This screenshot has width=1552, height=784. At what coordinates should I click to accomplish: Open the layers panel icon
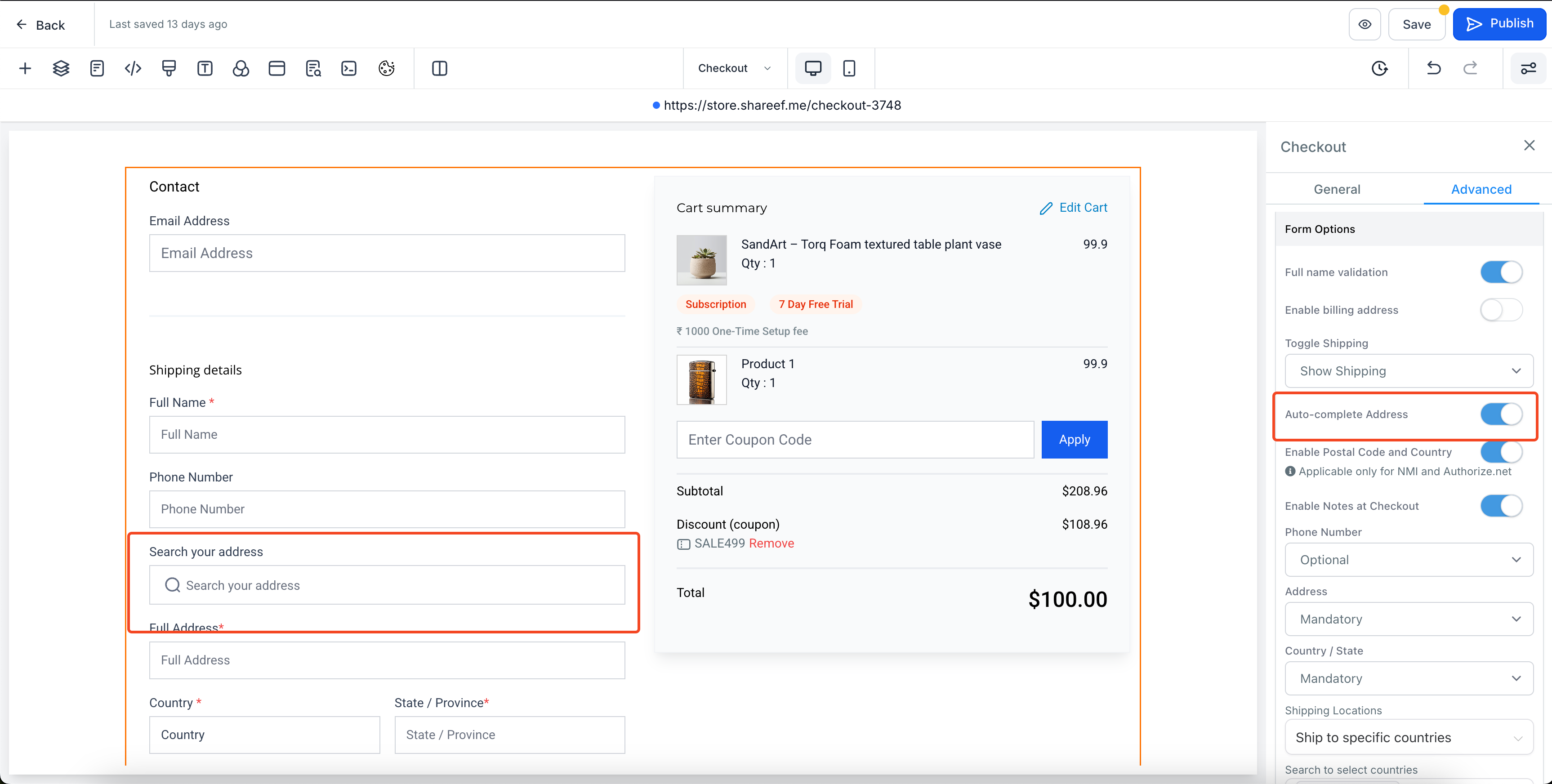point(61,69)
